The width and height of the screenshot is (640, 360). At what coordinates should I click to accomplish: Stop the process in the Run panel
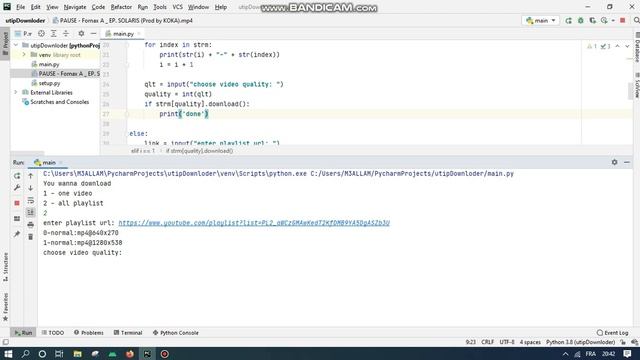17,203
